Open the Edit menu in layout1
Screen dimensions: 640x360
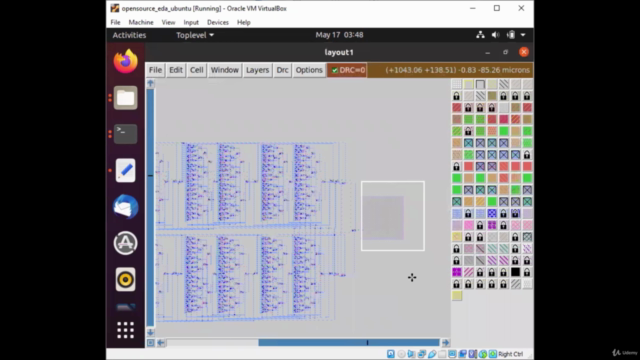[176, 70]
